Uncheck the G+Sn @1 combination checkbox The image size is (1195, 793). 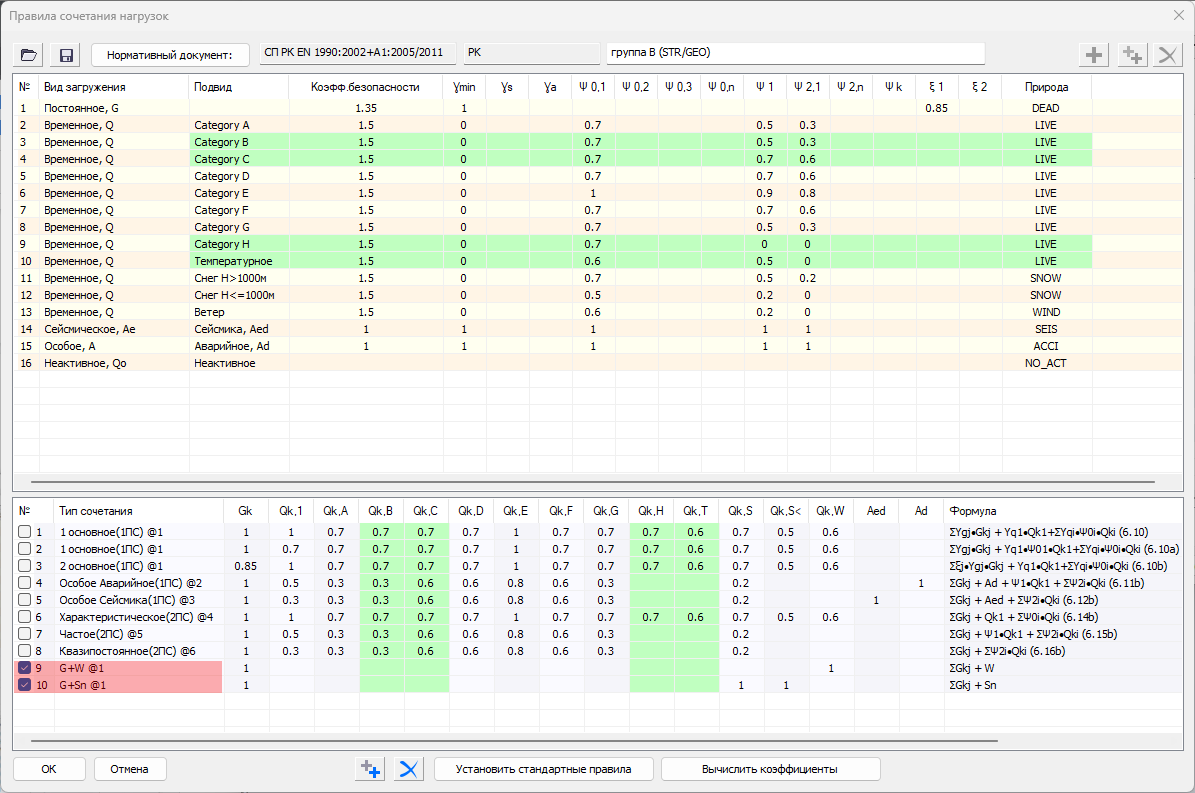[25, 685]
